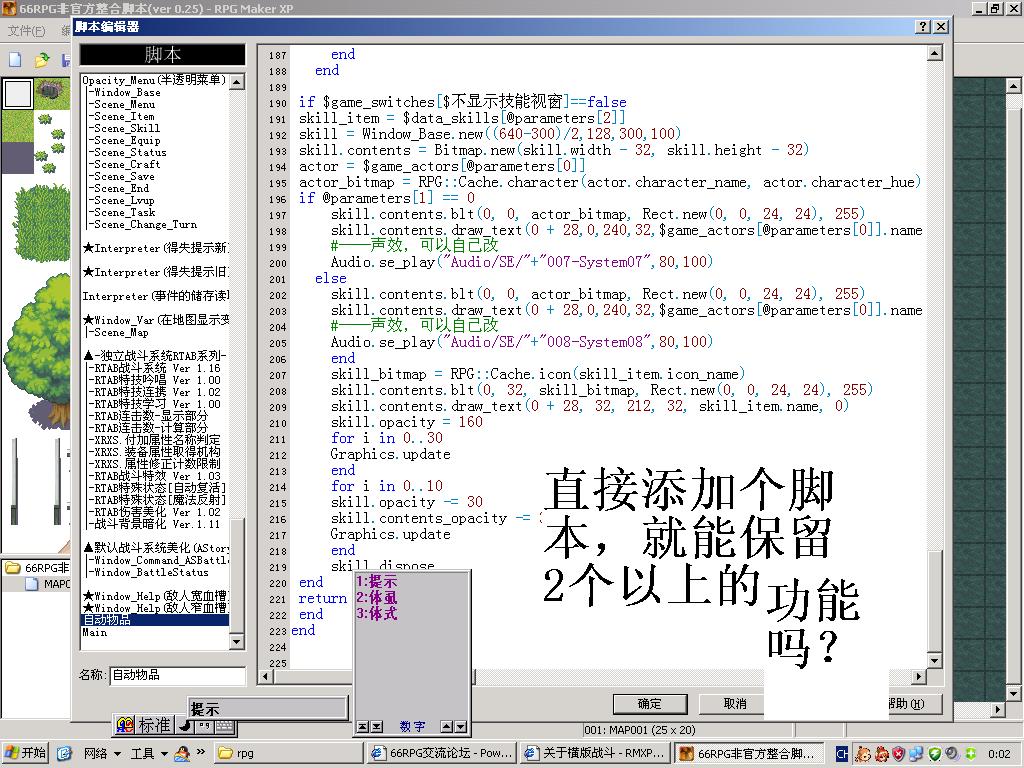Click the orange monkey tray icon
Screen dimensions: 1024x768
tap(863, 754)
